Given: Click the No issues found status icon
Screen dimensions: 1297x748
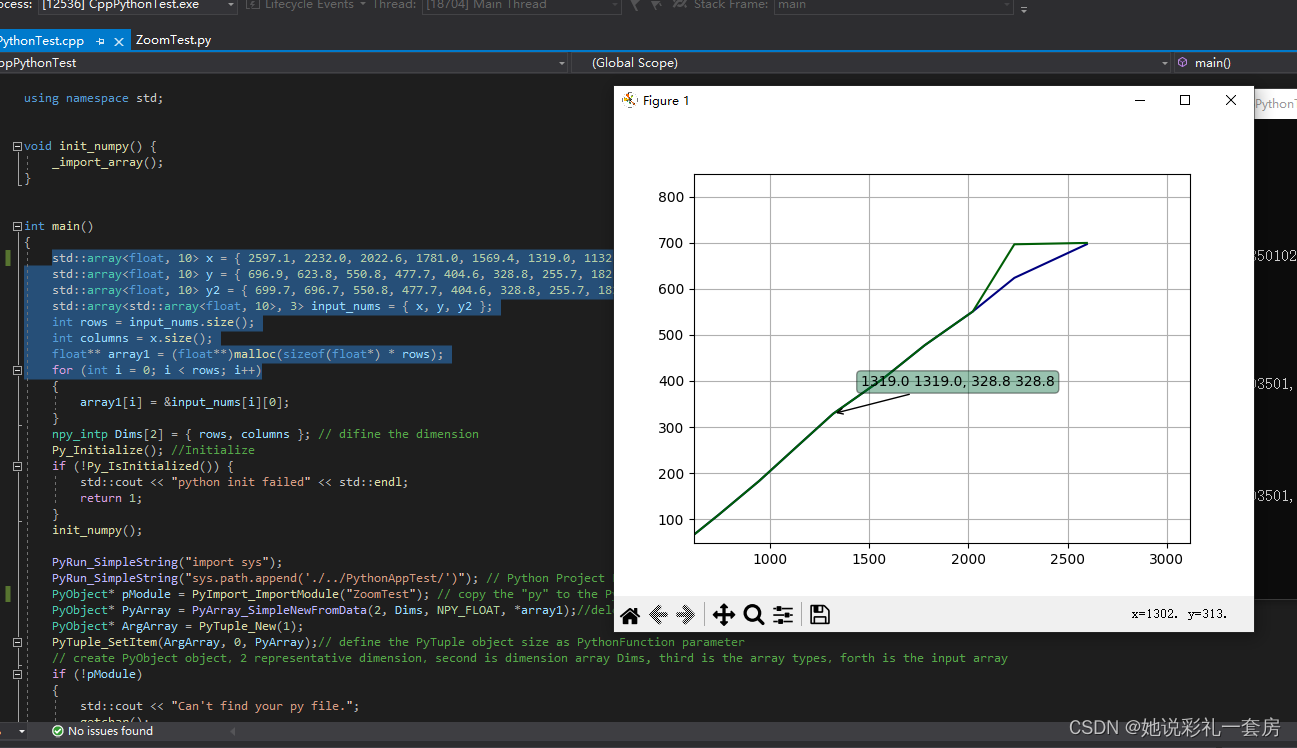Looking at the screenshot, I should click(x=57, y=730).
